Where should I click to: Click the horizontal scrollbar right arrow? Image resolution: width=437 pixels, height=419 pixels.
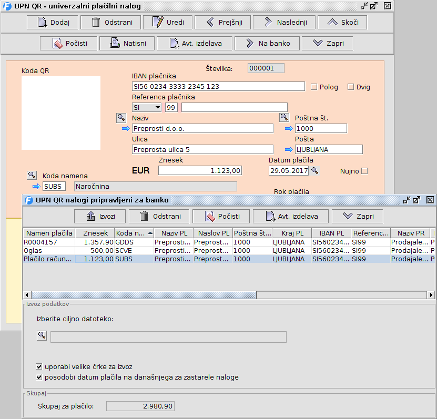pyautogui.click(x=431, y=295)
